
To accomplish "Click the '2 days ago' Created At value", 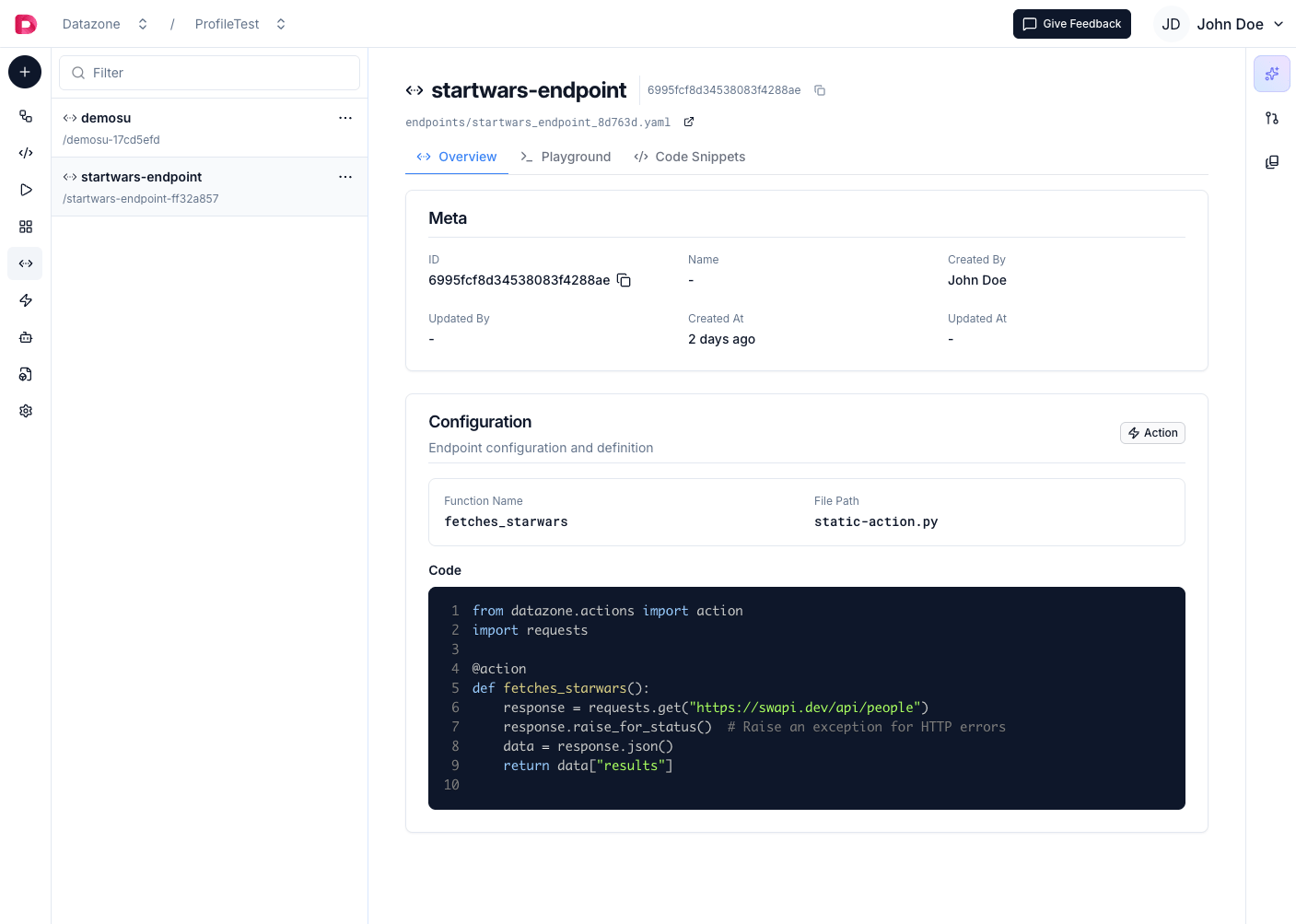I will [721, 339].
